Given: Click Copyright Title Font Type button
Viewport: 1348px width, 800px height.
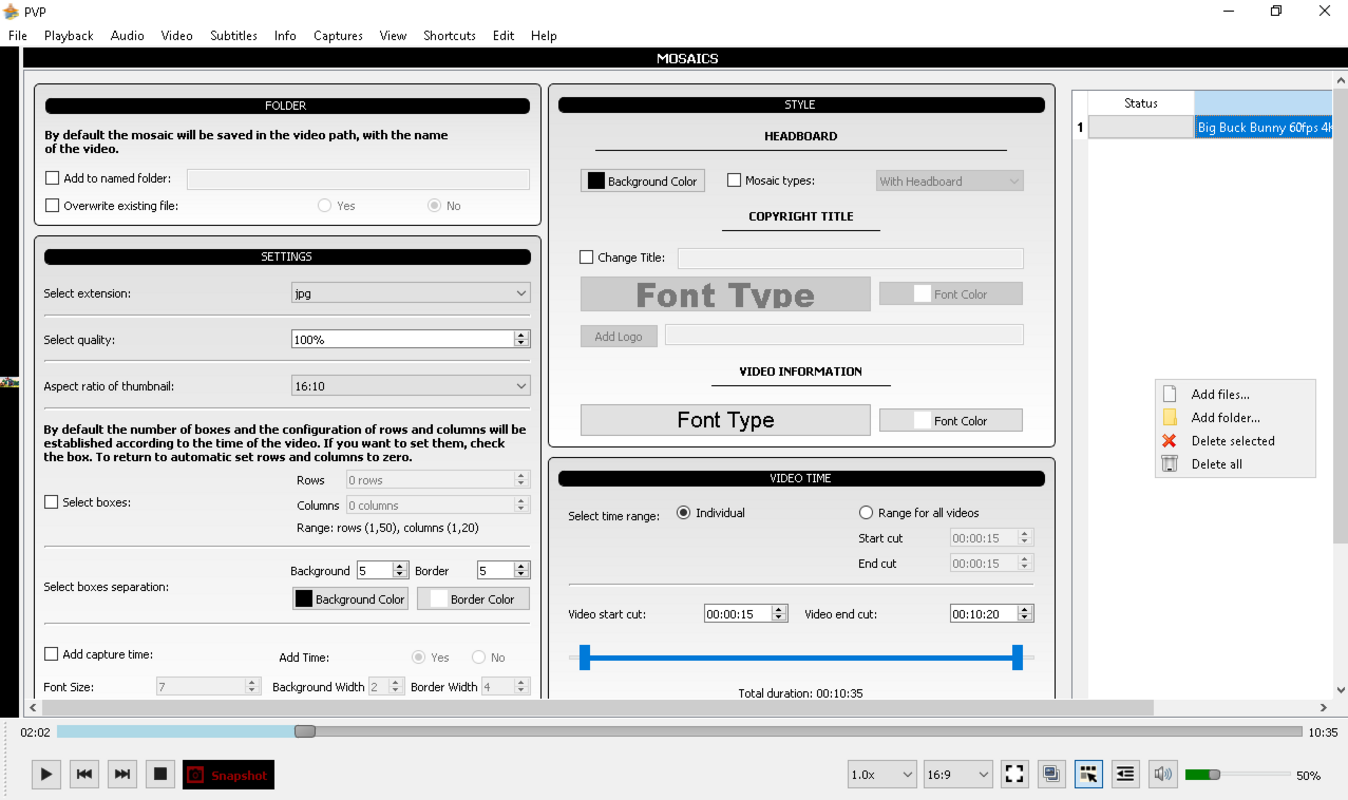Looking at the screenshot, I should pyautogui.click(x=725, y=294).
